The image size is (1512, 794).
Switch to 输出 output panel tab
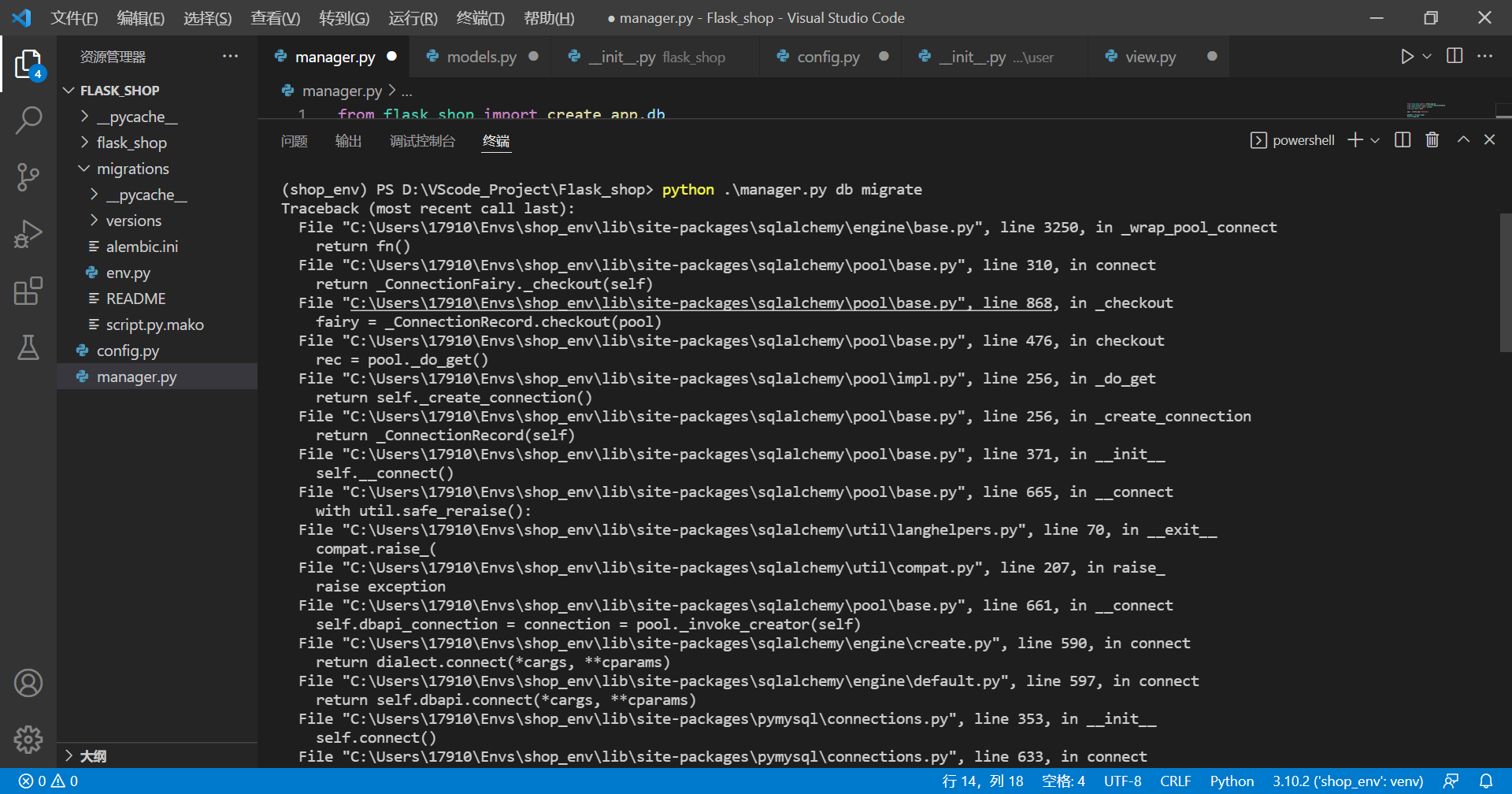(x=348, y=141)
